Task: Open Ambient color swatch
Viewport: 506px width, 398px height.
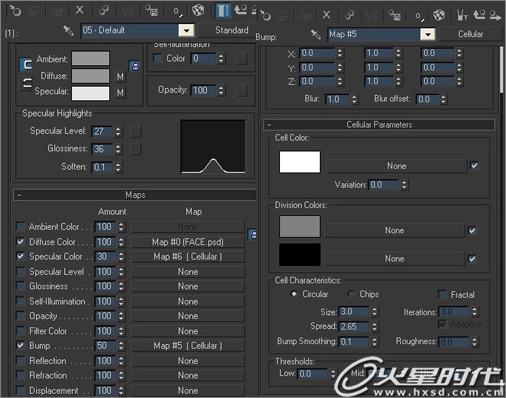Action: pos(90,58)
